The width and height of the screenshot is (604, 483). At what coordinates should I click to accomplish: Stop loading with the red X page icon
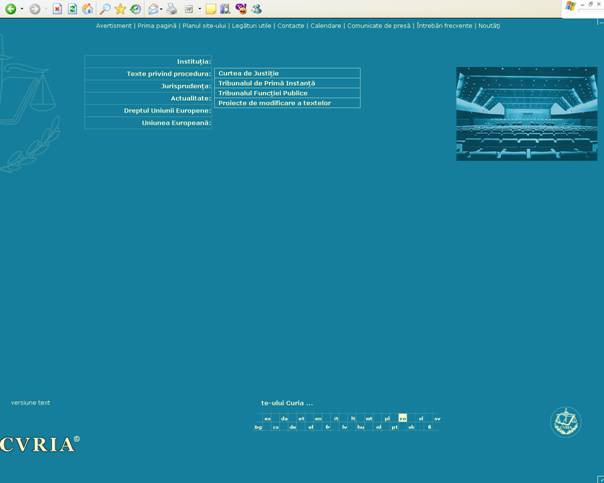(57, 9)
